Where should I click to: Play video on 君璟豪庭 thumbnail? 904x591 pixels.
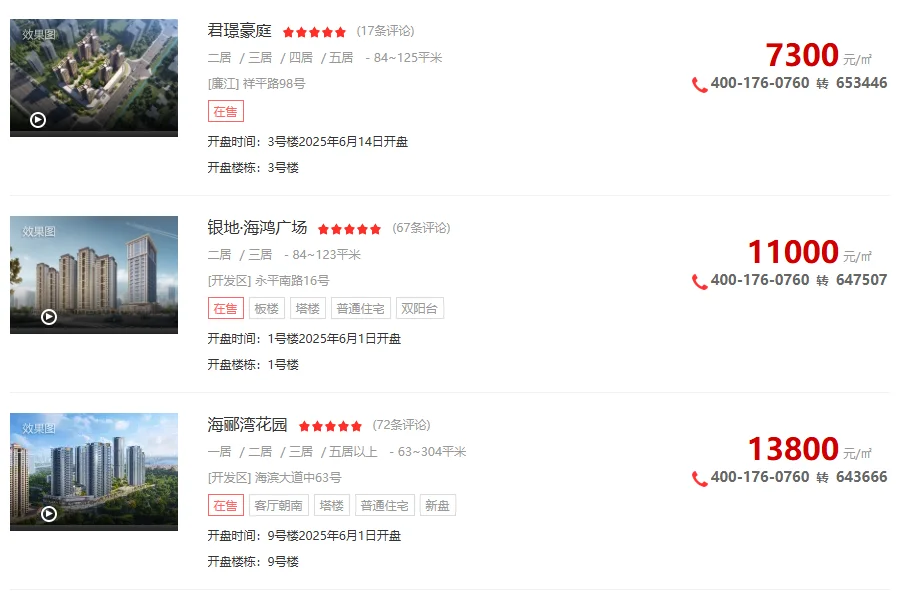click(x=38, y=120)
